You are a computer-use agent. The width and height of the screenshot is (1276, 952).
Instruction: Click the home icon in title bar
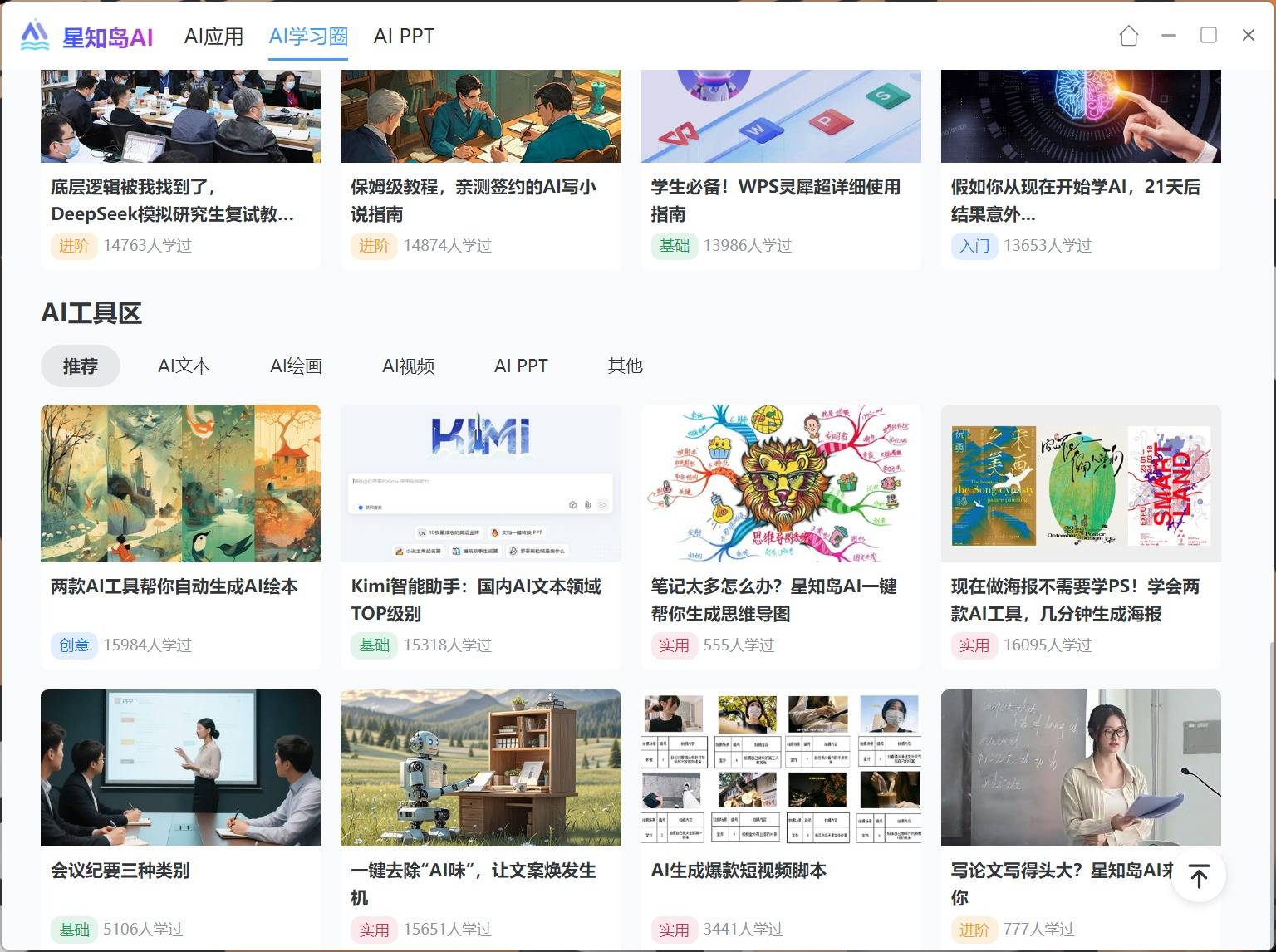[1128, 36]
